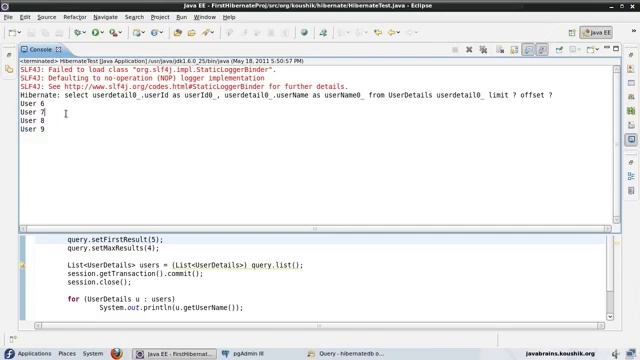Screen dimensions: 640x360
Task: Click the New file wizard icon
Action: coord(12,33)
